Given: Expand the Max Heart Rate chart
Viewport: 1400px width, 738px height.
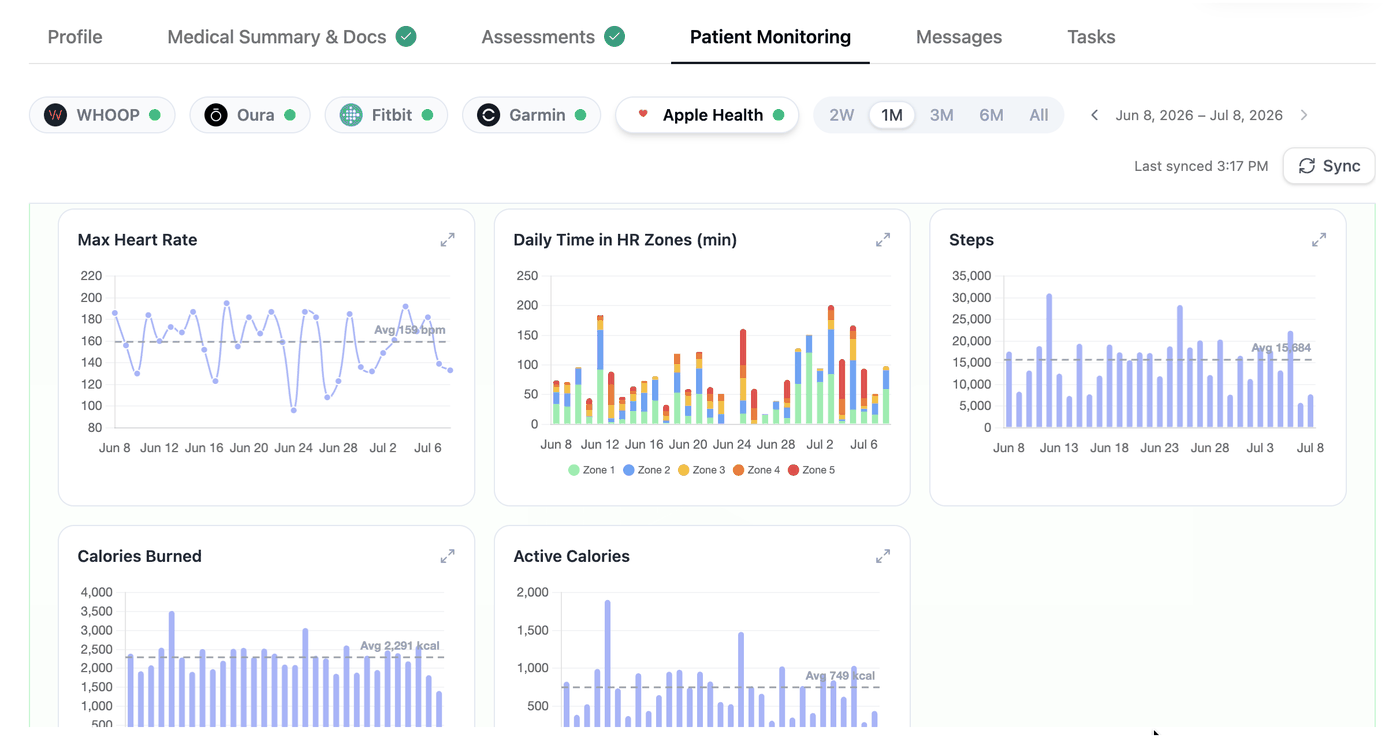Looking at the screenshot, I should (447, 240).
